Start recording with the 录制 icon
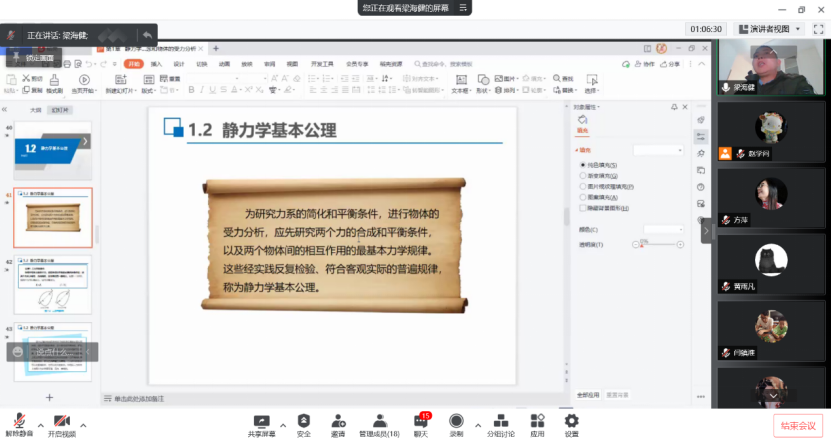 point(456,421)
